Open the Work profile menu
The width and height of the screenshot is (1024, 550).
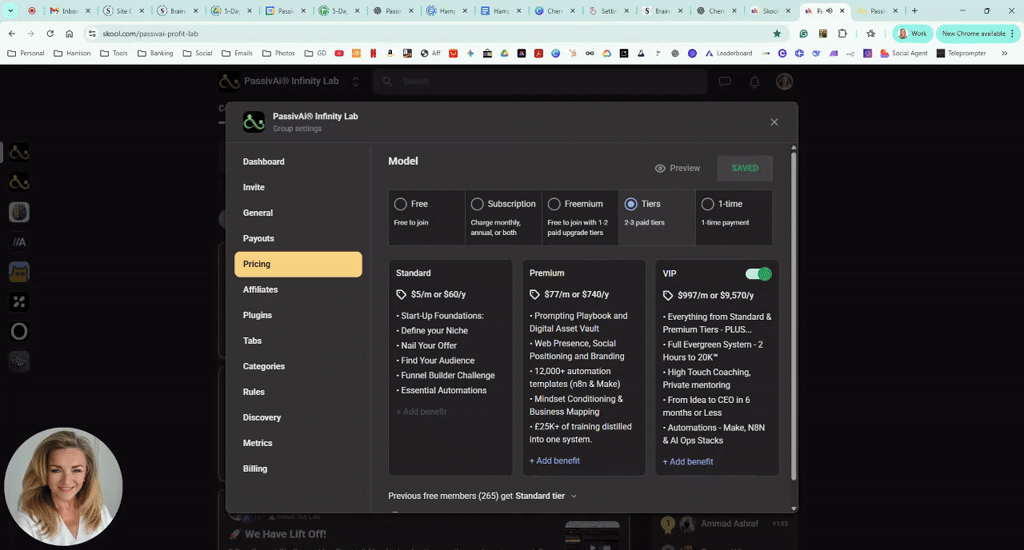[x=912, y=33]
